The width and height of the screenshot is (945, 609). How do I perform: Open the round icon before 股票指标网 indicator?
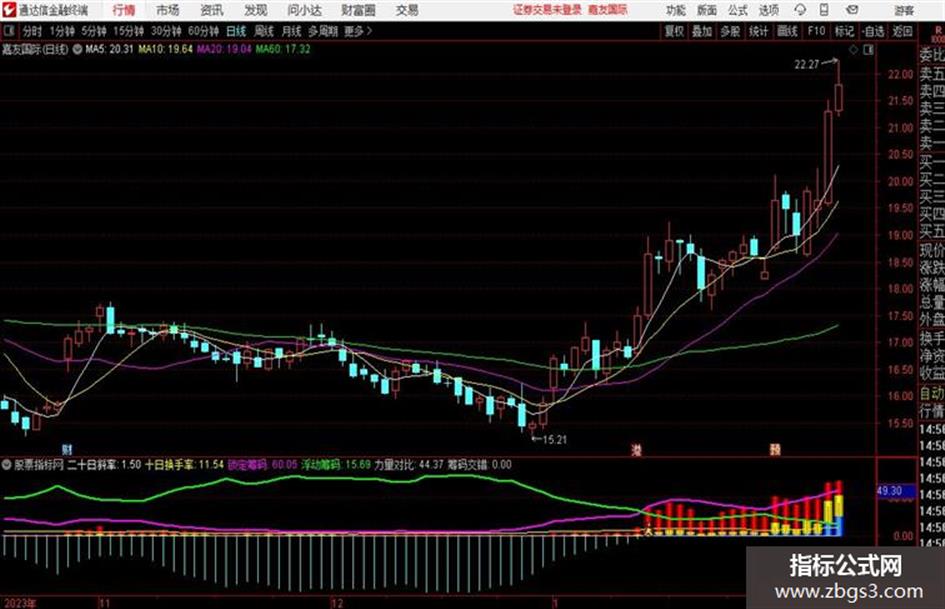tap(7, 465)
